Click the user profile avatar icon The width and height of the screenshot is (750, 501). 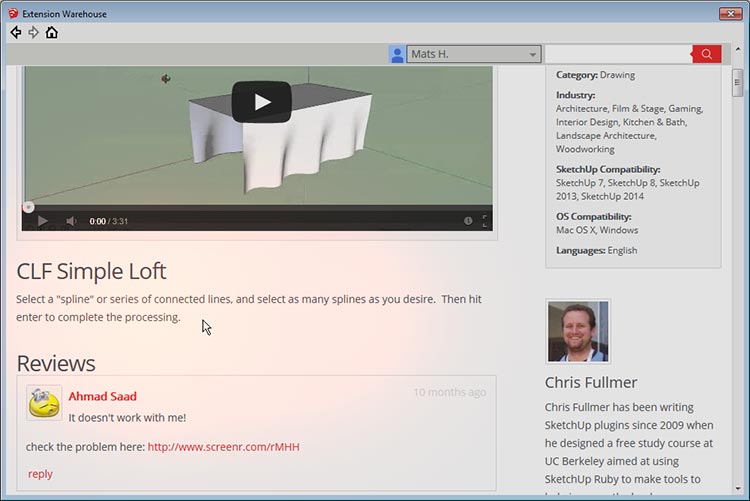pos(397,54)
